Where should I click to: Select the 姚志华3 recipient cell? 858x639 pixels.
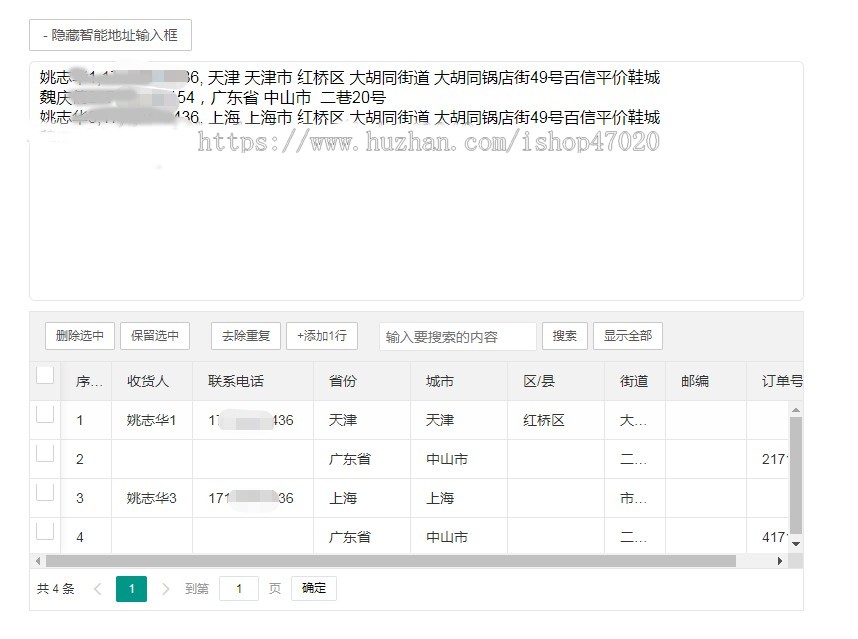click(x=152, y=498)
